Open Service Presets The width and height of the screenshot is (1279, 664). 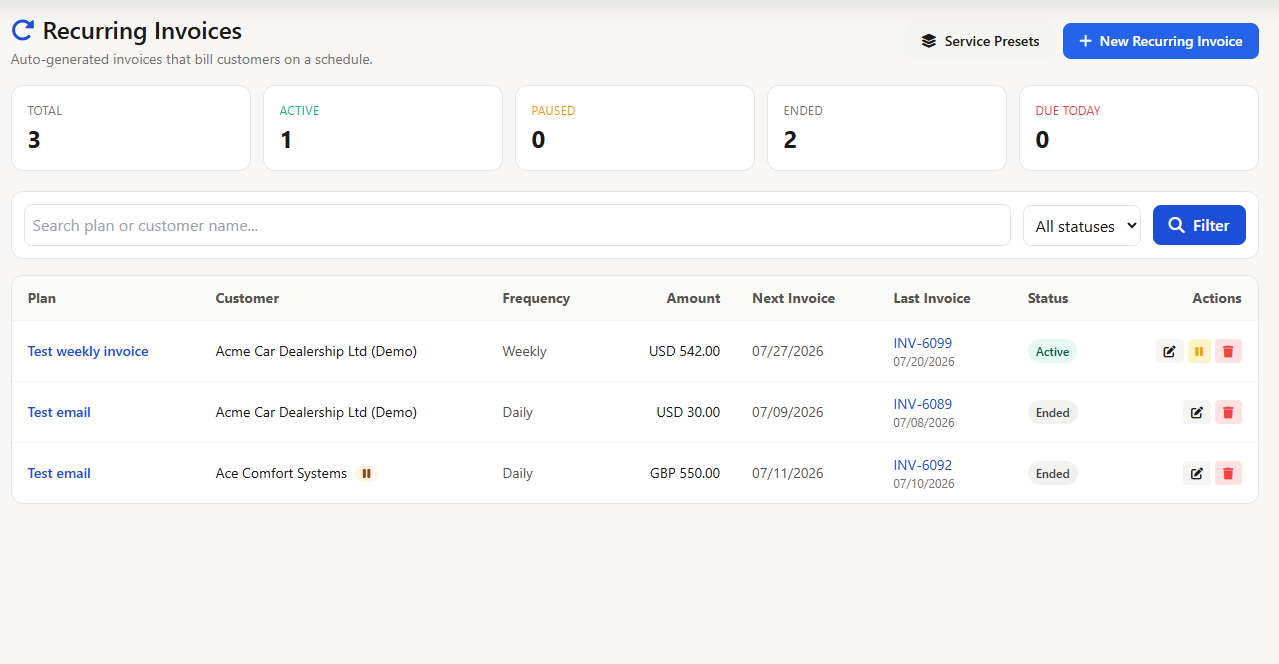[x=980, y=41]
